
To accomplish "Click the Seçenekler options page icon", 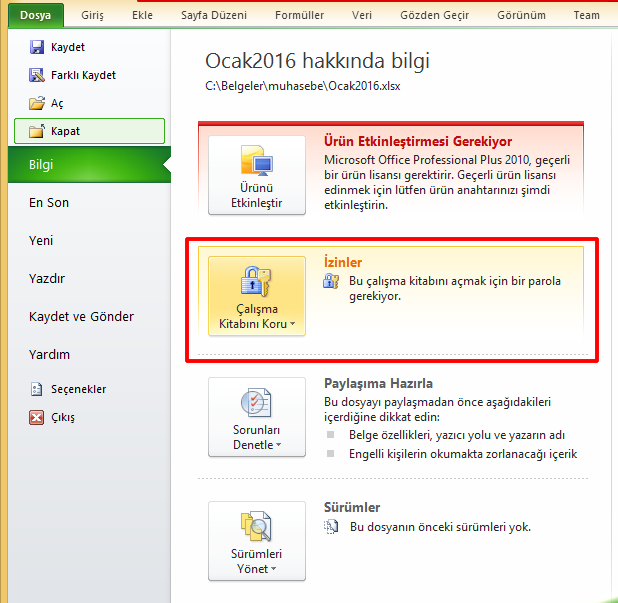I will 37,389.
